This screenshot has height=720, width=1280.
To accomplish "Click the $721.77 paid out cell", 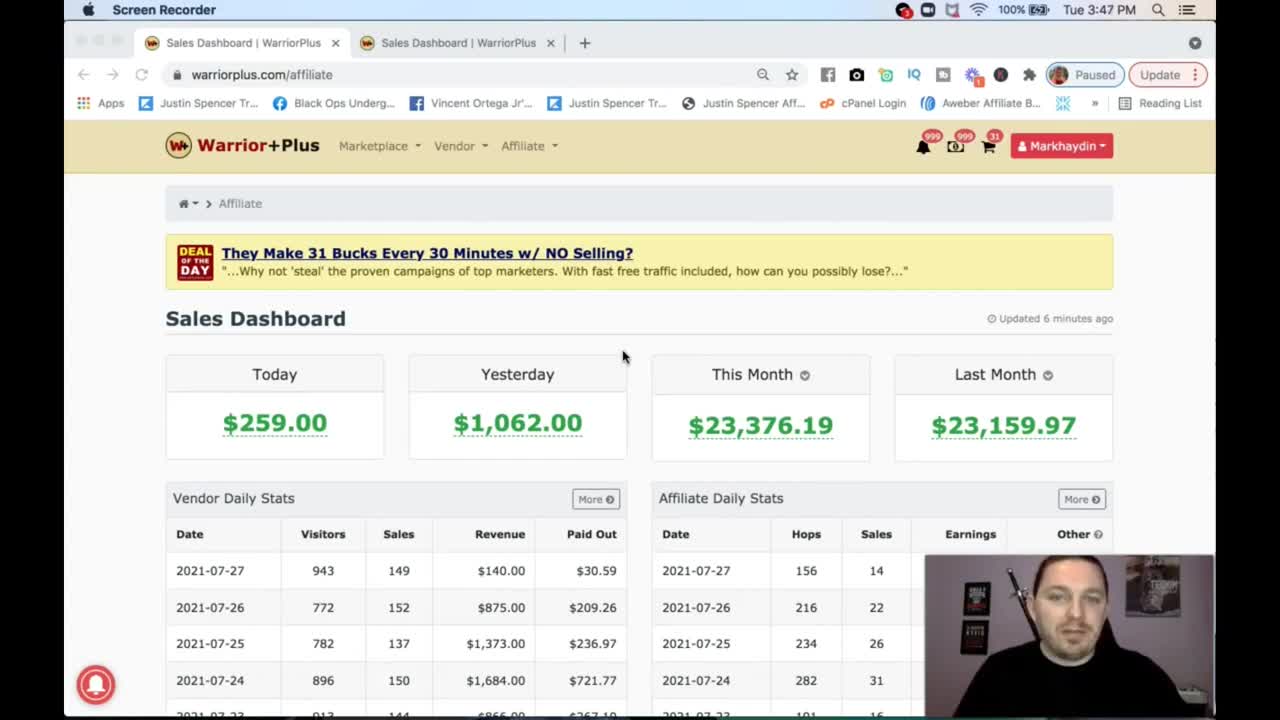I will (593, 681).
